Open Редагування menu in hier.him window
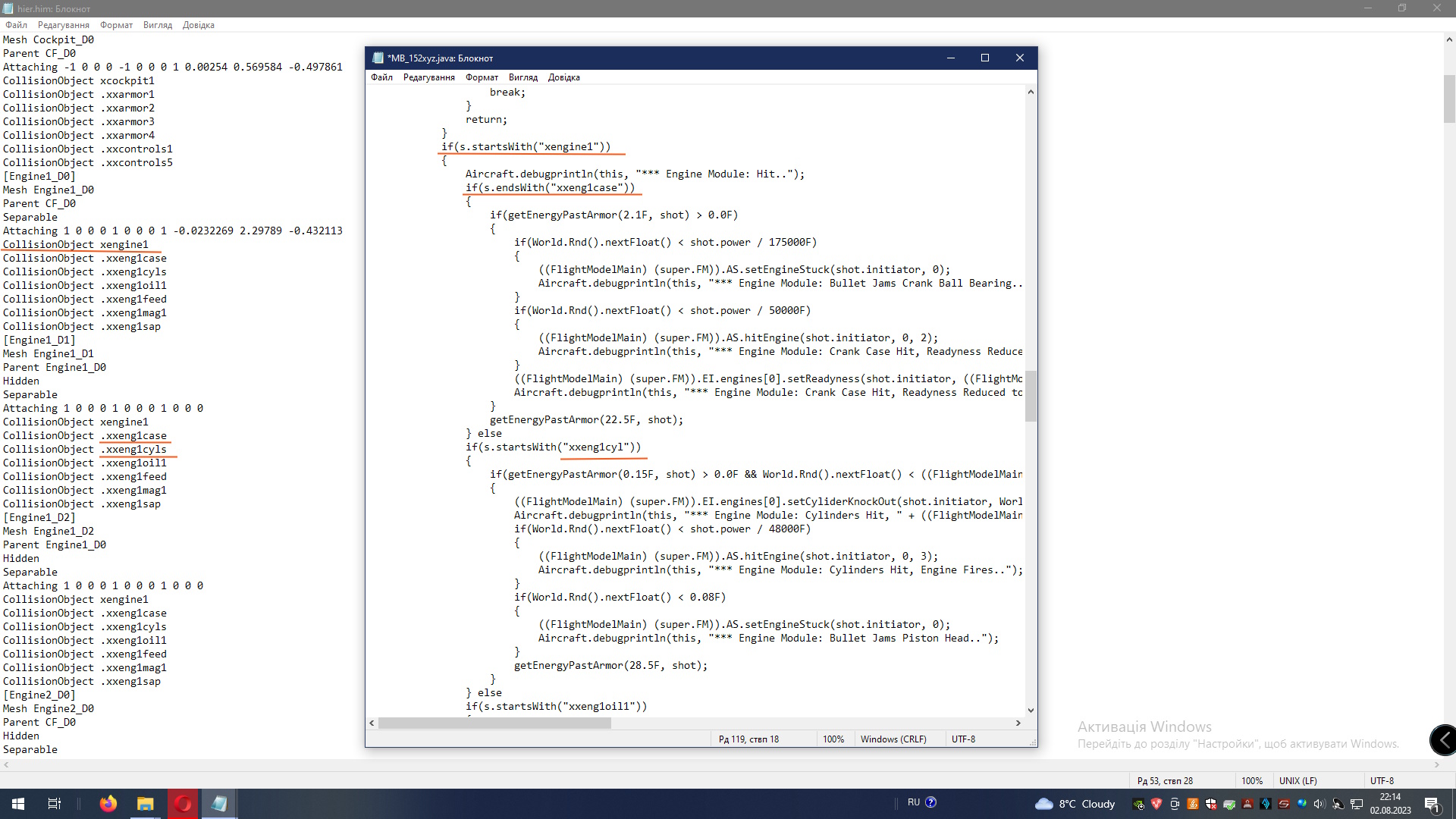The width and height of the screenshot is (1456, 819). (x=64, y=25)
